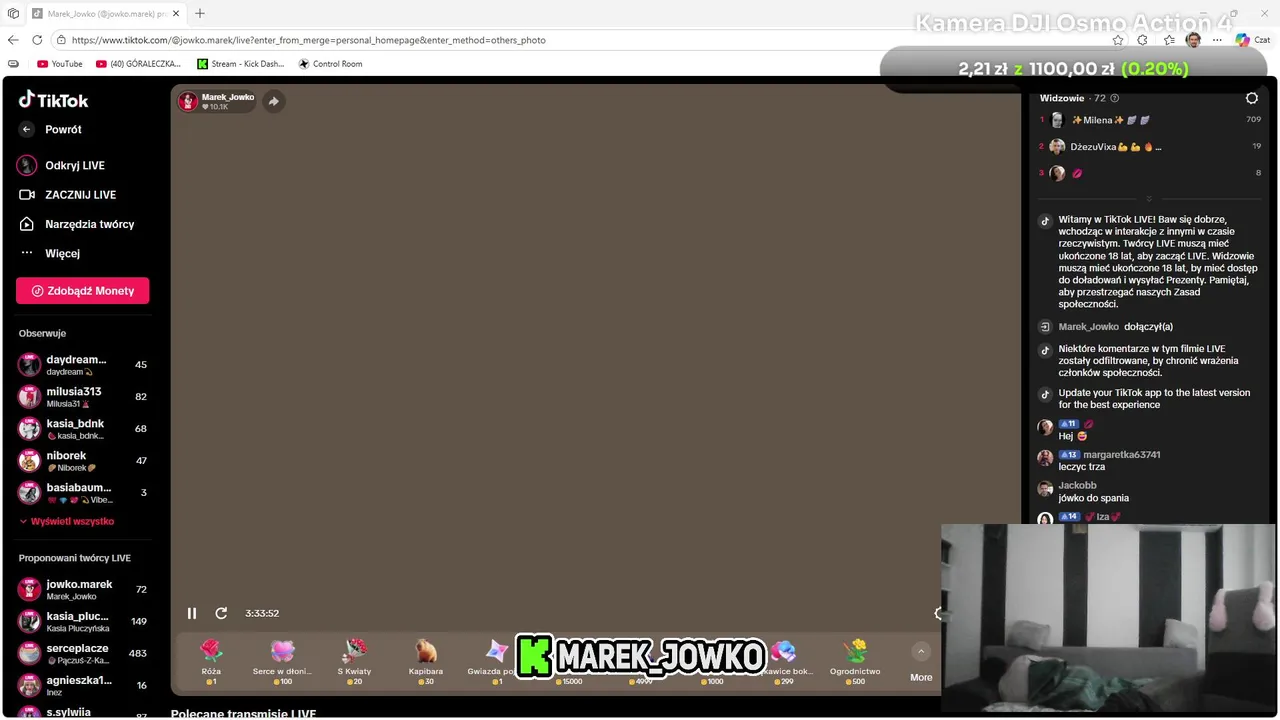Click niborek avatar in followed list

pos(29,461)
